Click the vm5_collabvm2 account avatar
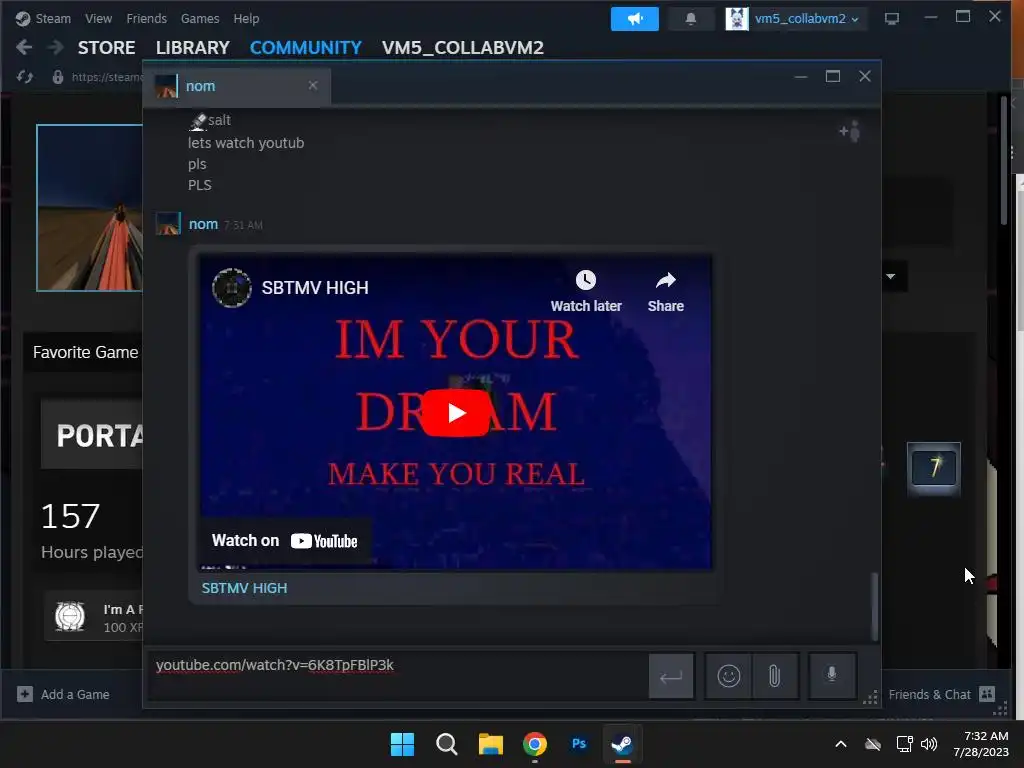Viewport: 1024px width, 768px height. [737, 19]
